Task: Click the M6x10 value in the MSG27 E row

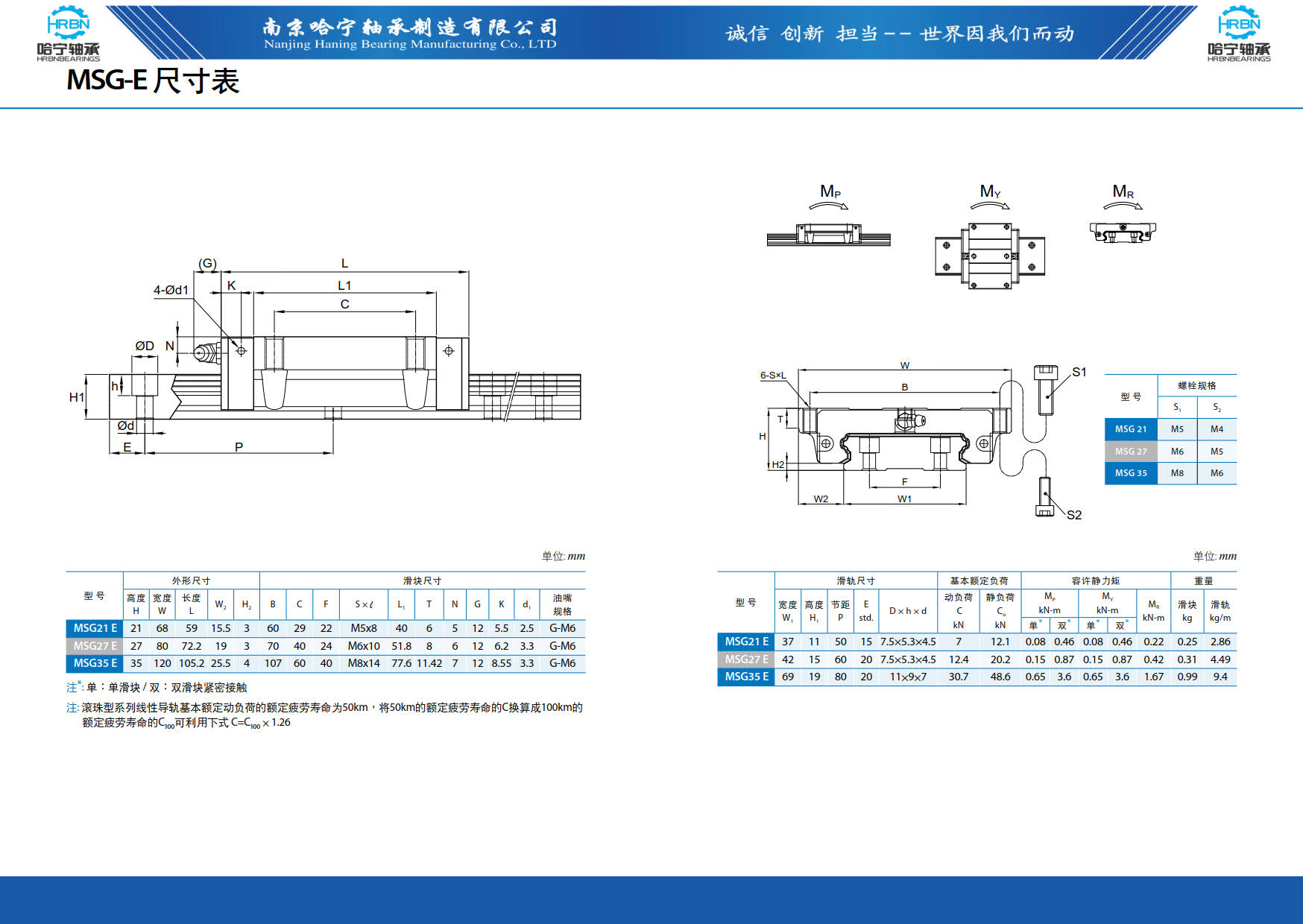Action: point(364,646)
